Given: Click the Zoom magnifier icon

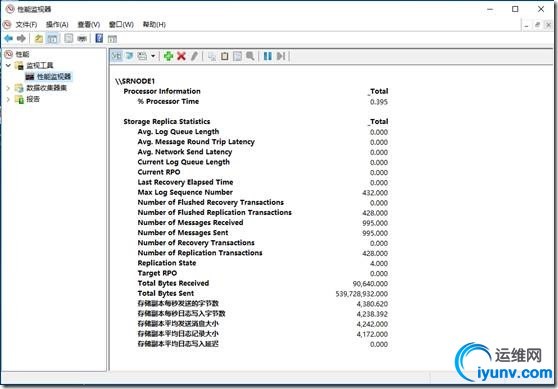Looking at the screenshot, I should (x=251, y=56).
